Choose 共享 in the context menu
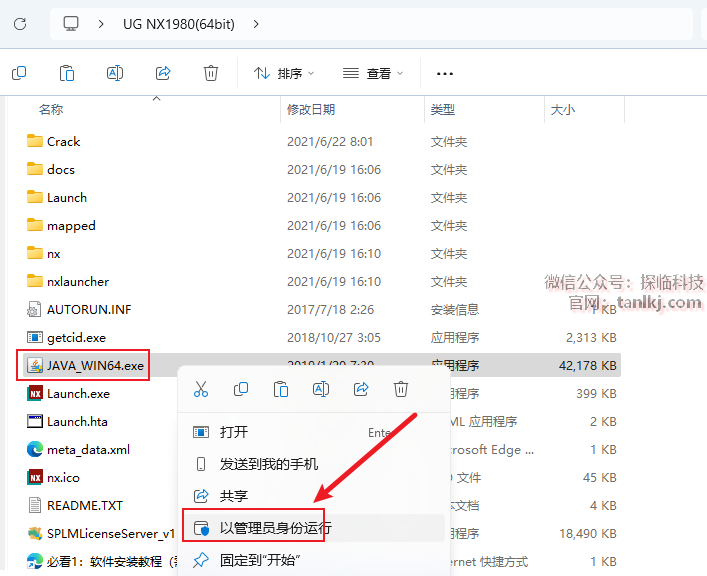The width and height of the screenshot is (707, 576). click(x=313, y=496)
